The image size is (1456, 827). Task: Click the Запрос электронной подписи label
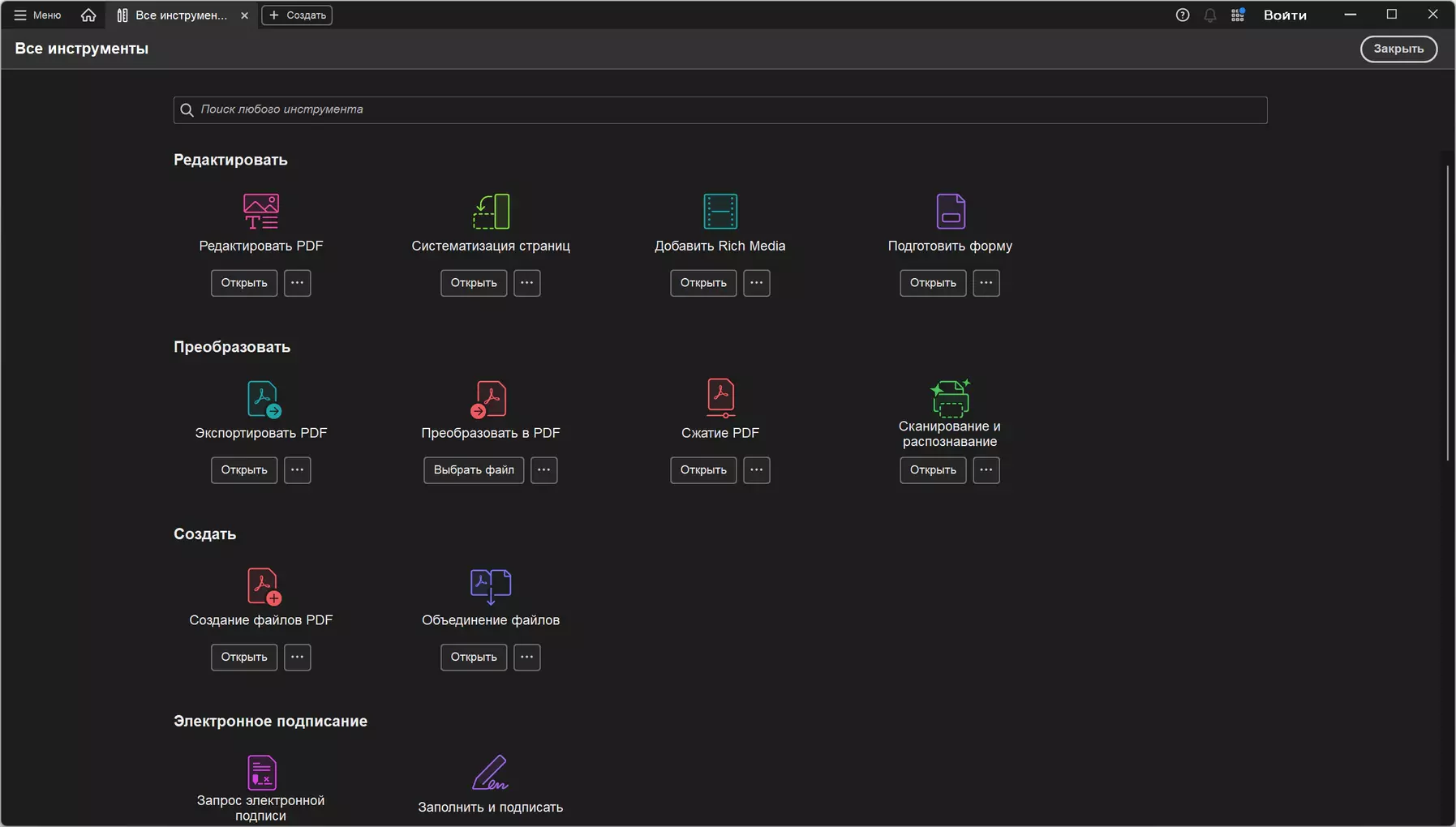[x=260, y=808]
